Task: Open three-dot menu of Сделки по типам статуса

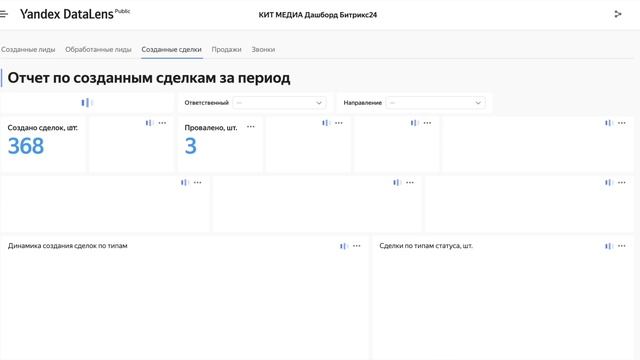Action: coord(622,246)
